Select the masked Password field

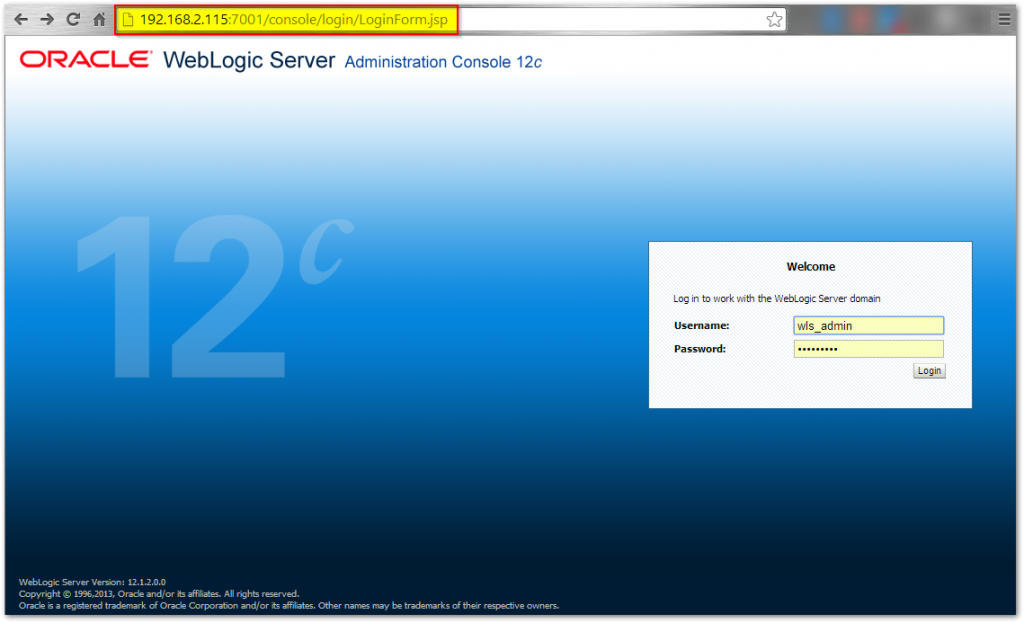(868, 348)
